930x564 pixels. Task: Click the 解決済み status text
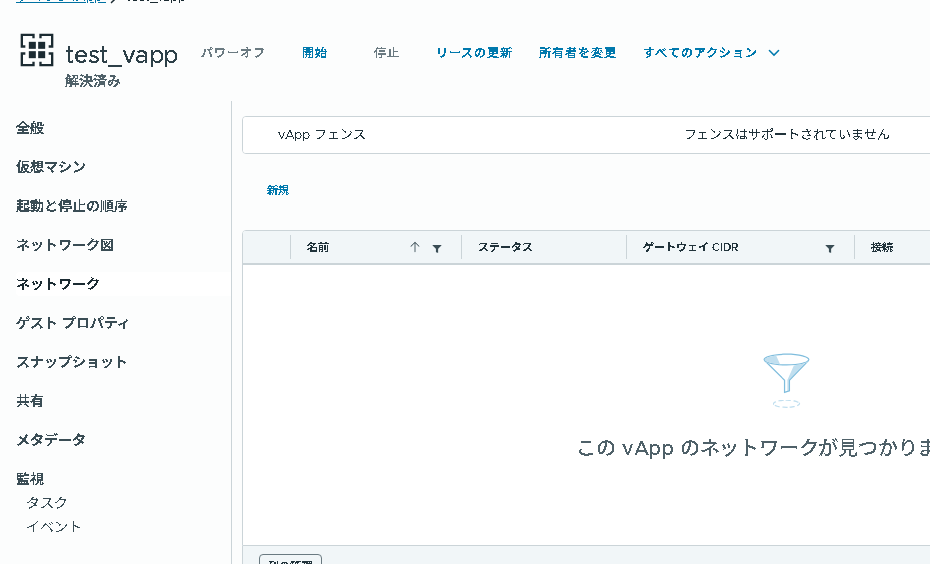click(x=93, y=81)
